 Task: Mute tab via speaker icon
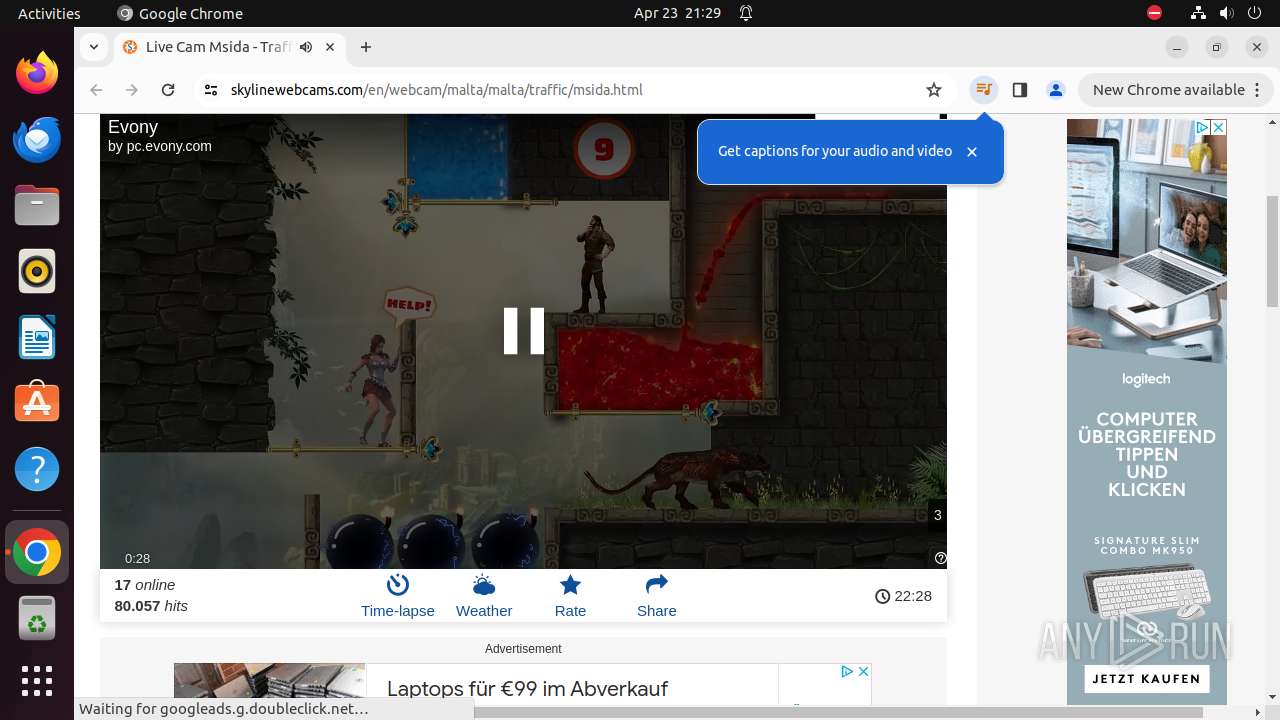click(306, 47)
